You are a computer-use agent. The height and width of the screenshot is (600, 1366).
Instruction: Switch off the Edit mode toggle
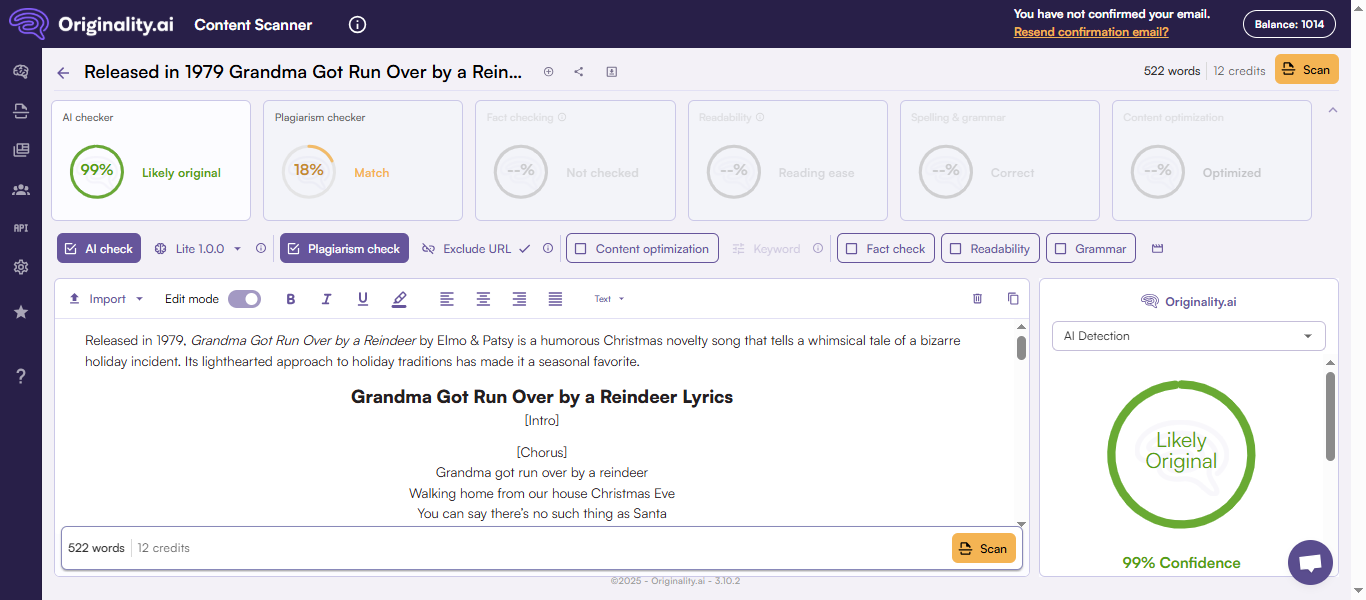point(244,299)
